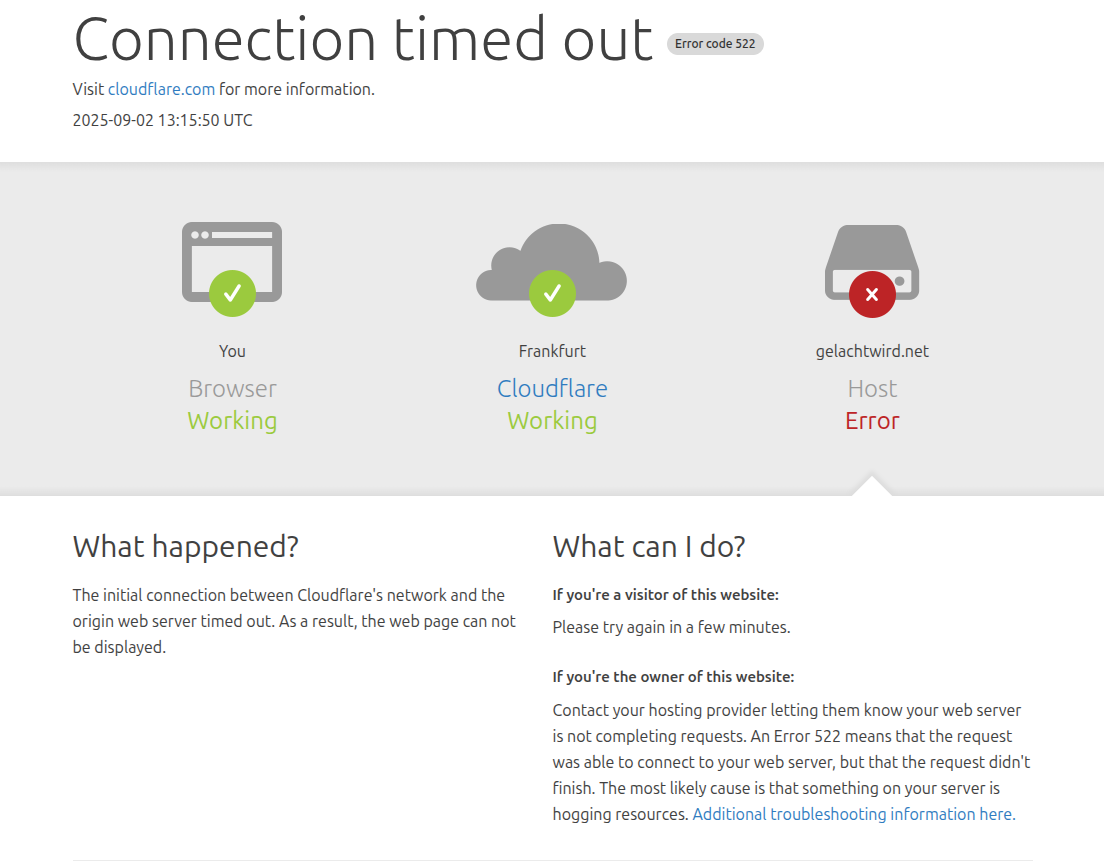The image size is (1104, 864).
Task: Click the Connection timed out heading
Action: coord(363,39)
